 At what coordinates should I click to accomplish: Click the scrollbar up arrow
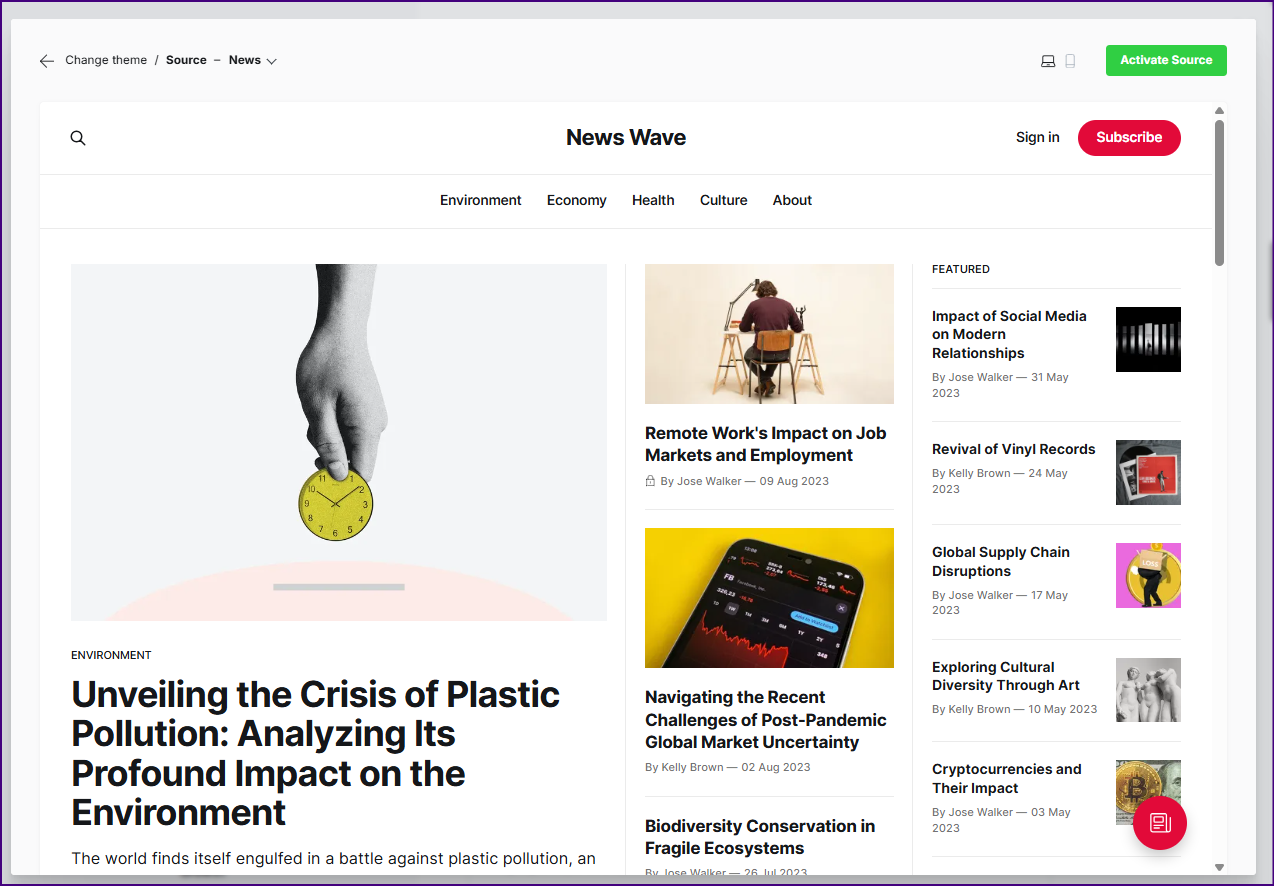pyautogui.click(x=1219, y=111)
